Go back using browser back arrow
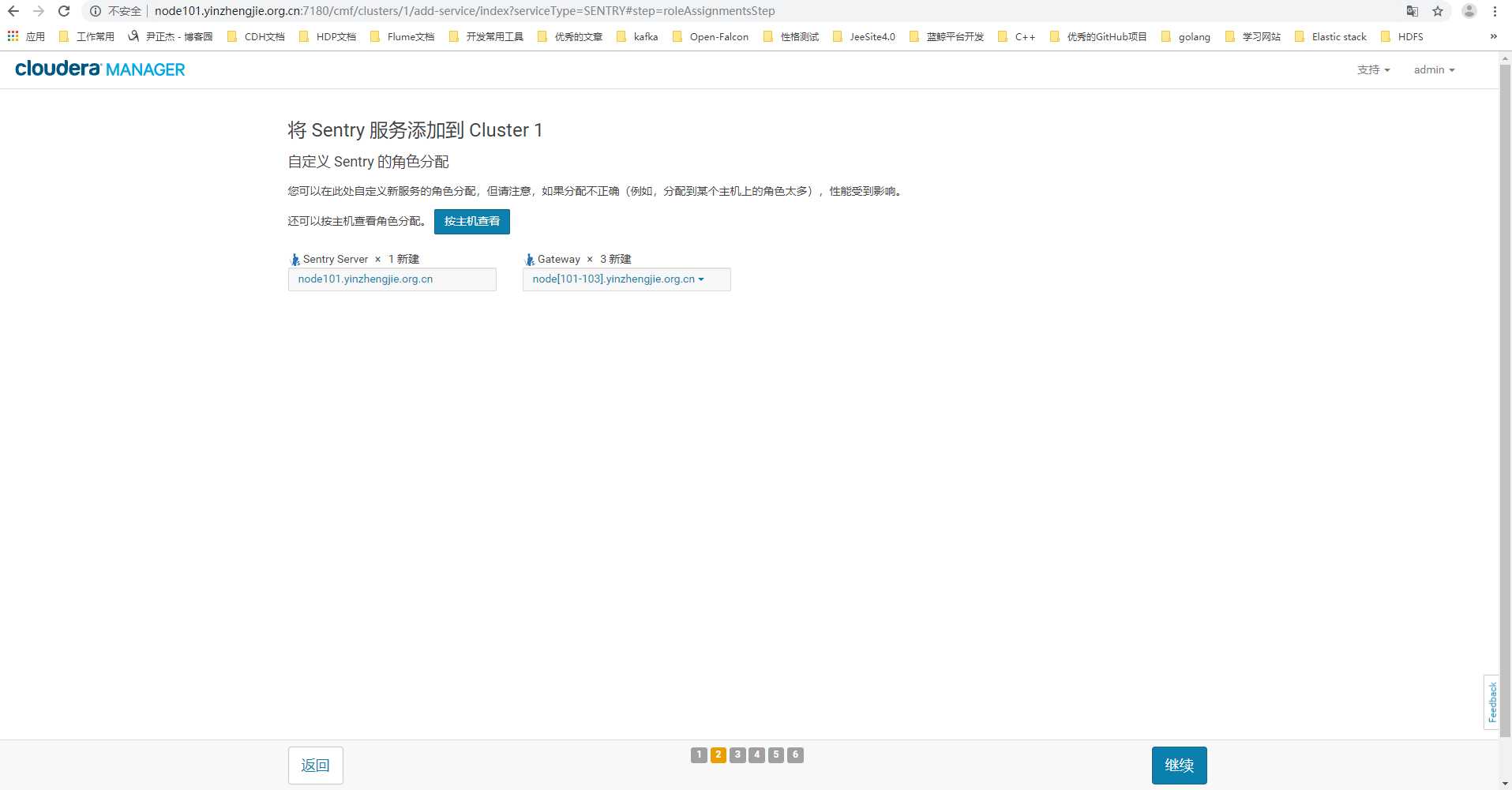1512x790 pixels. [x=13, y=11]
